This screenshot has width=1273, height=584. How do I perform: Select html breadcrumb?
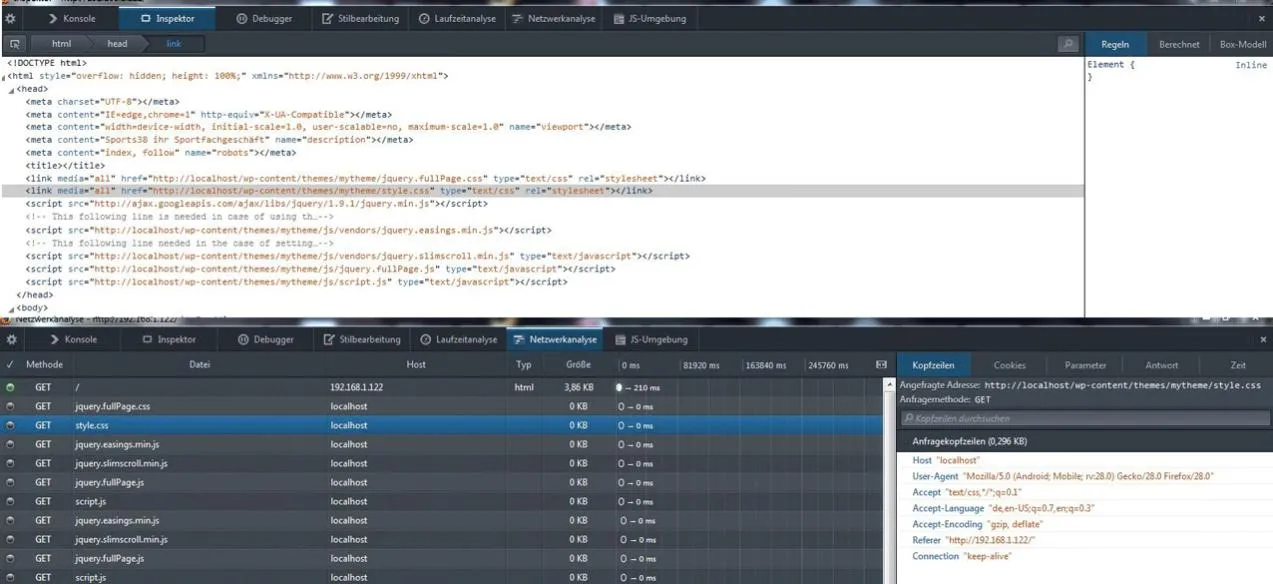[x=61, y=44]
